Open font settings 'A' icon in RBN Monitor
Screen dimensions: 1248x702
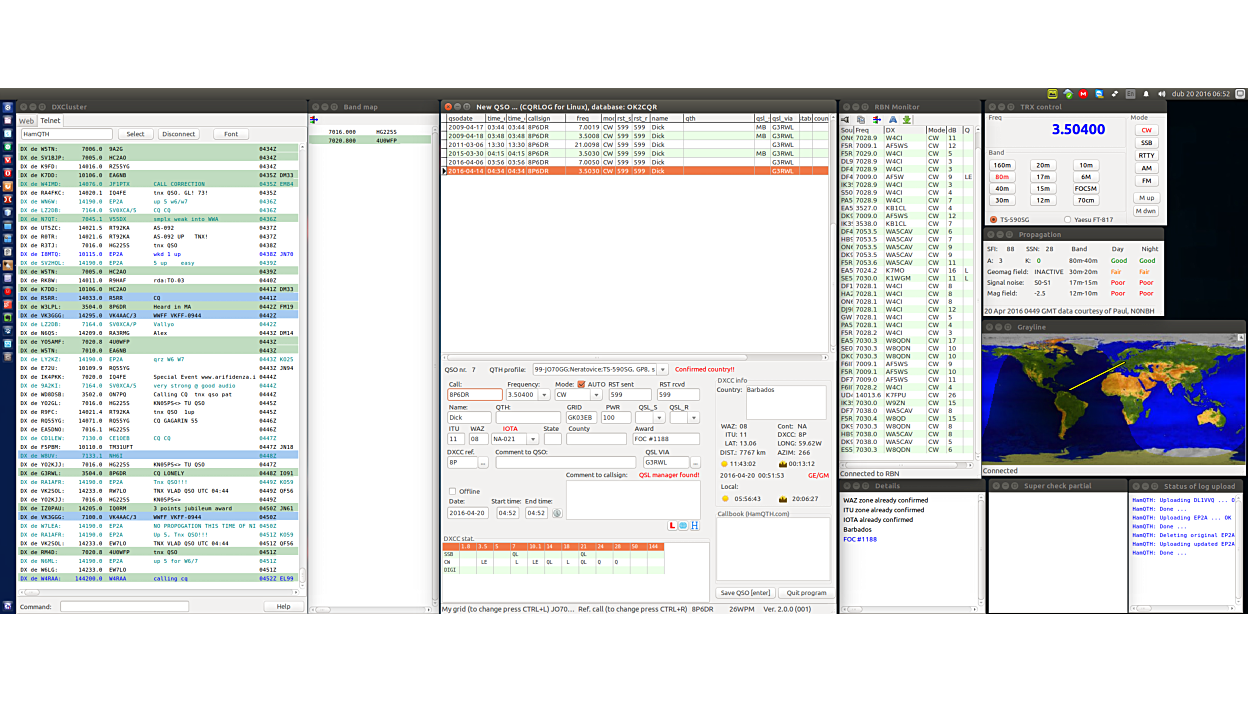pos(892,120)
